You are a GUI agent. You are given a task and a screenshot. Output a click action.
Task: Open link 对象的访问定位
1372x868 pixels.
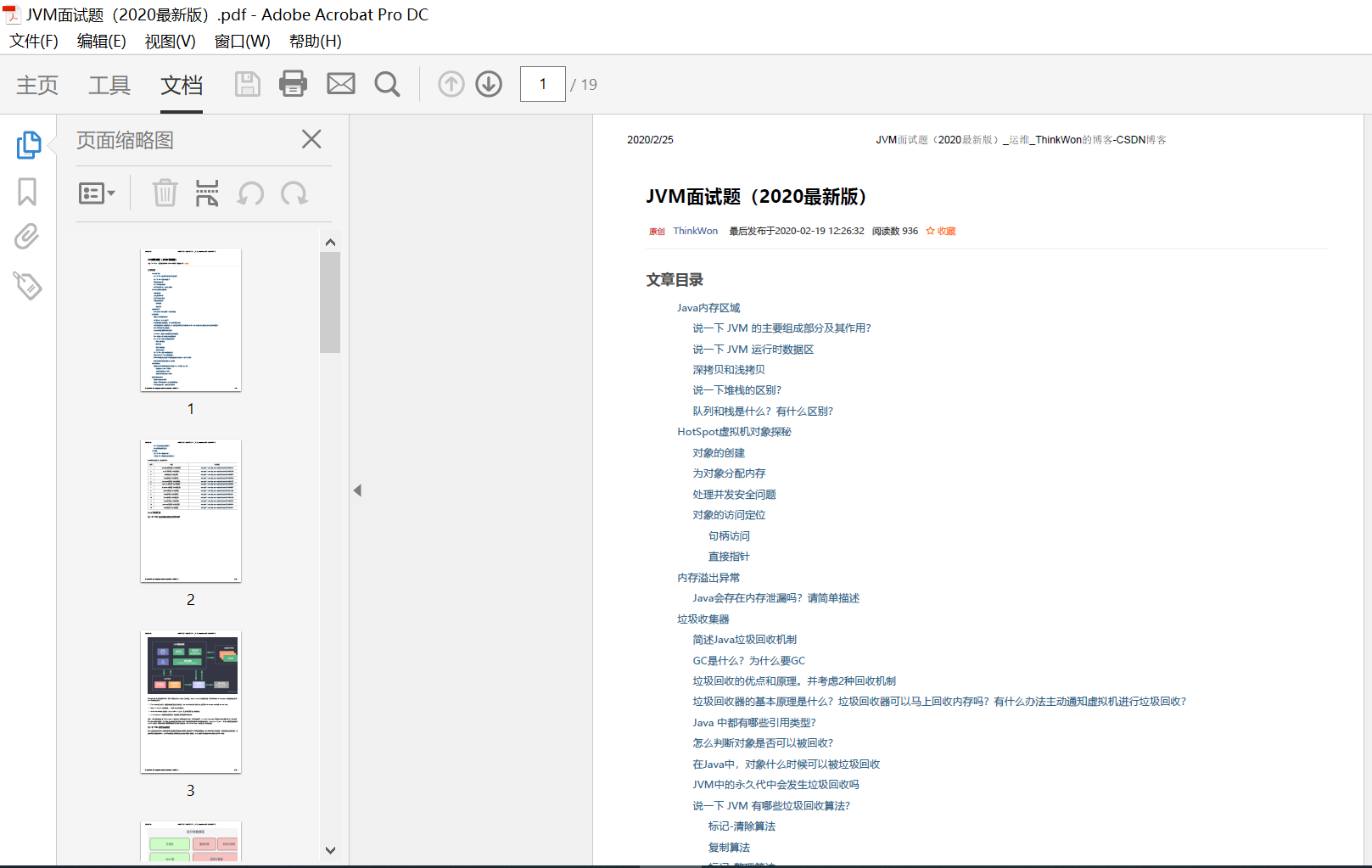pos(729,515)
